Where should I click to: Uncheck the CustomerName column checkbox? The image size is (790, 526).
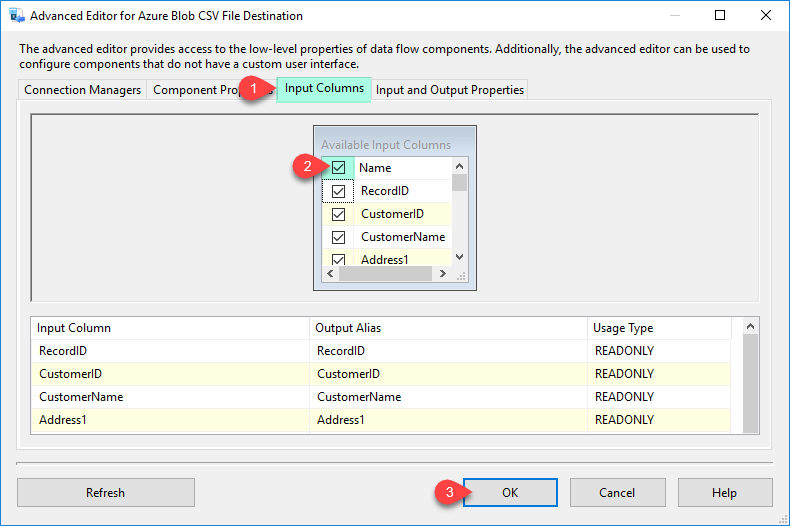[x=339, y=237]
